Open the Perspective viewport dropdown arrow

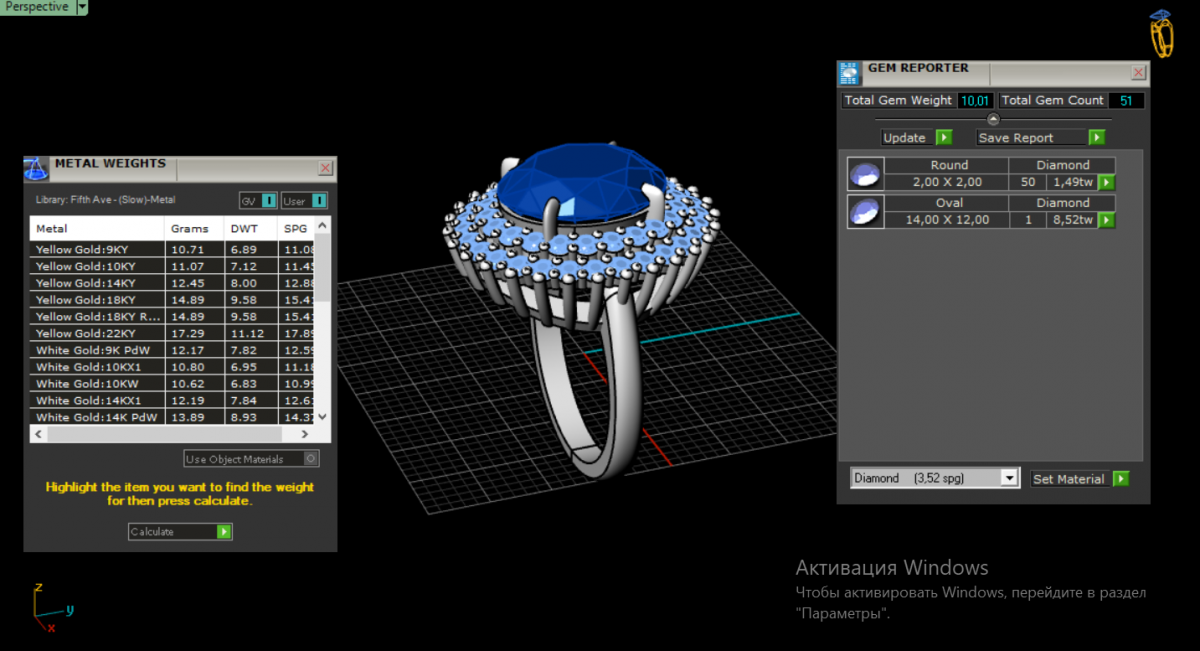[x=82, y=7]
